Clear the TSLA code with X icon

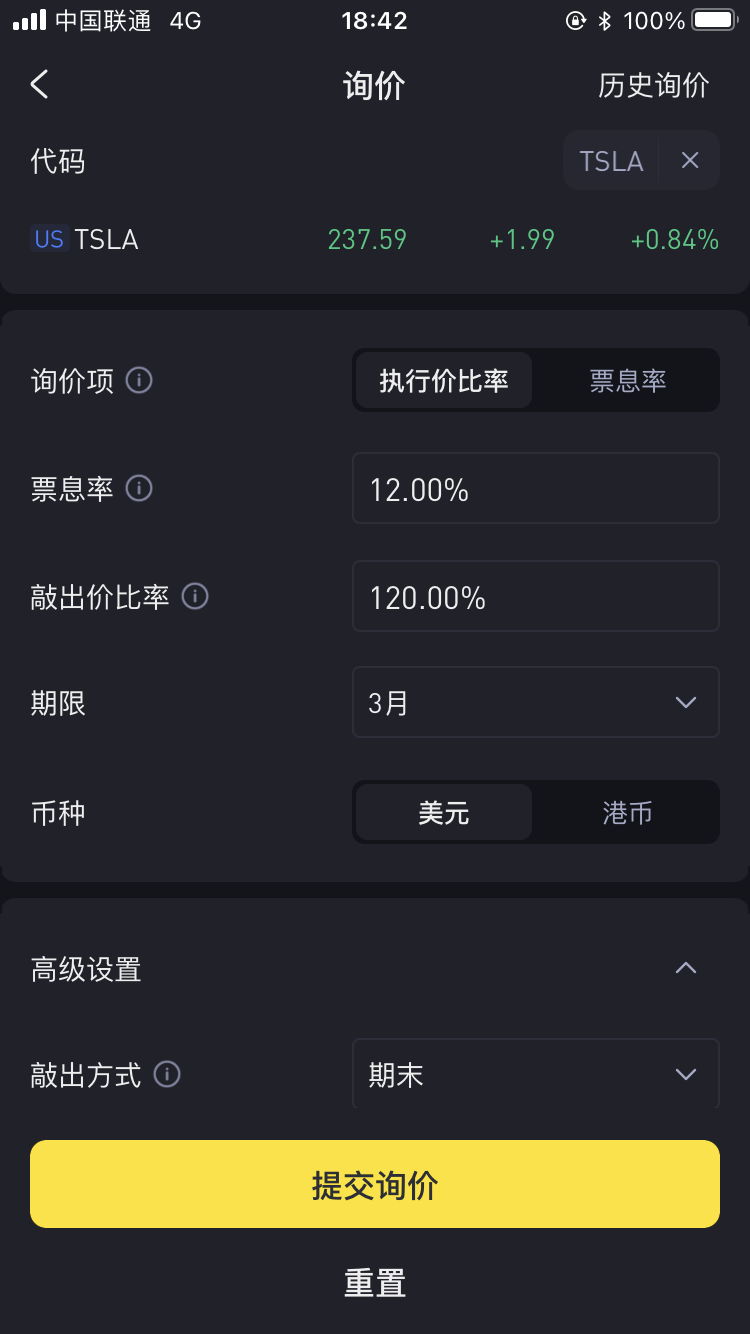tap(690, 160)
